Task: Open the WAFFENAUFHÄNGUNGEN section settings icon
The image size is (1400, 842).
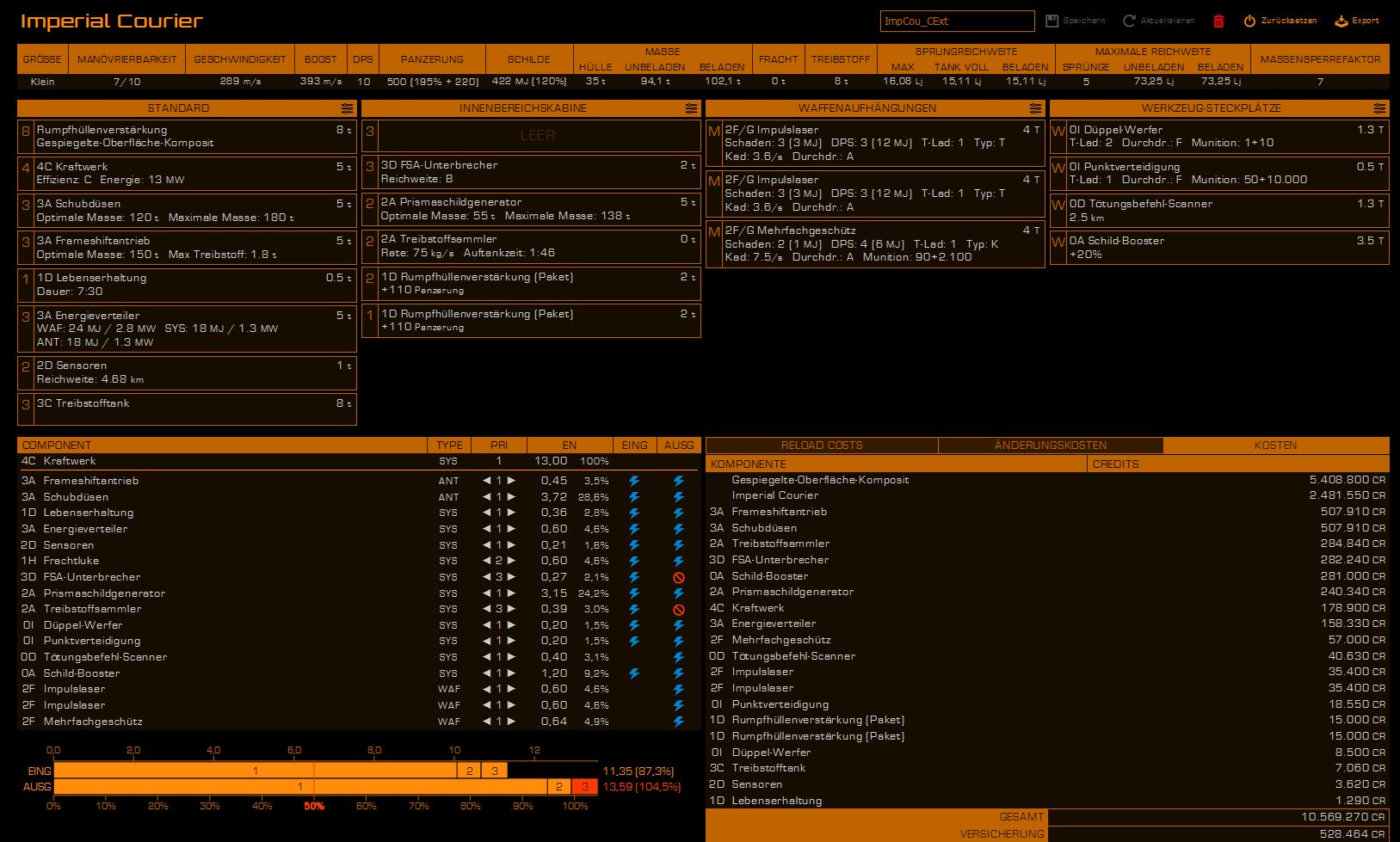Action: click(1035, 108)
